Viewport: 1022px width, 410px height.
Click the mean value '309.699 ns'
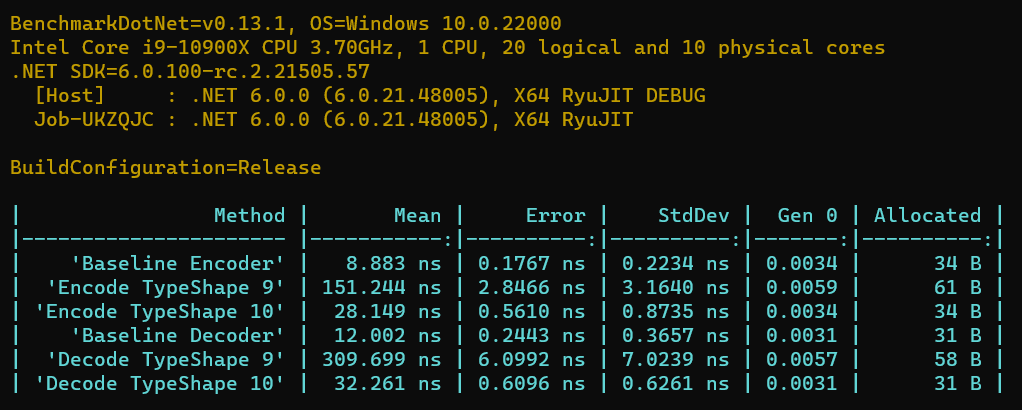(382, 359)
